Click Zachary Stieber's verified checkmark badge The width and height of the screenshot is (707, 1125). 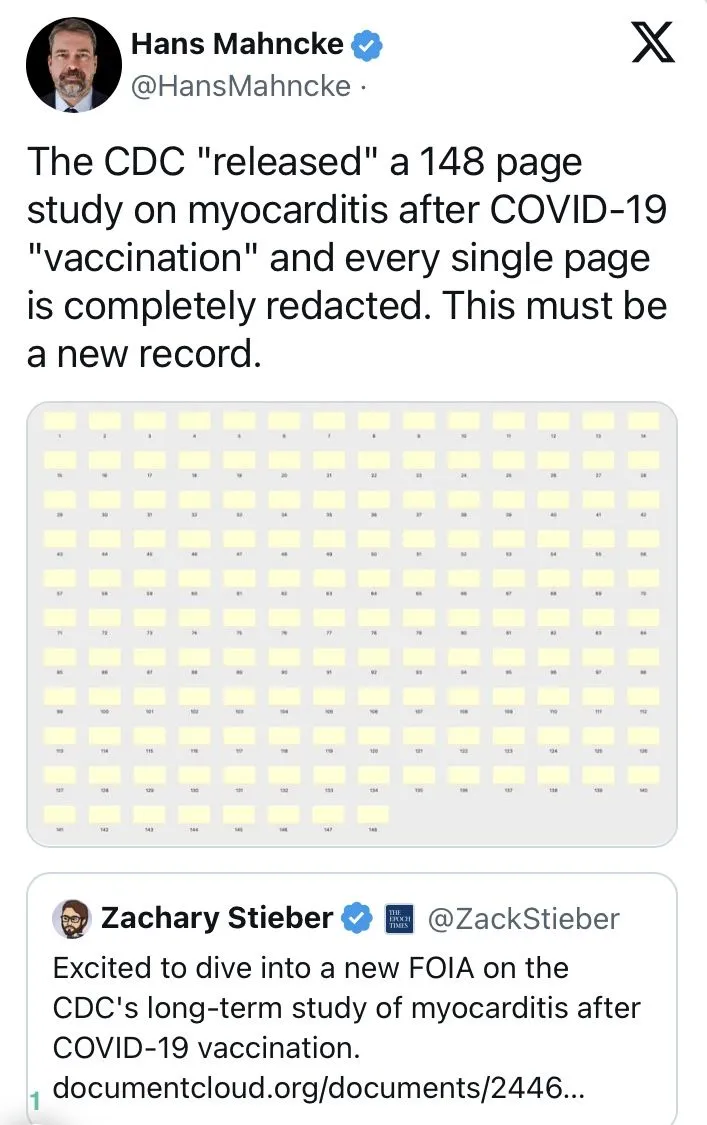click(x=357, y=918)
